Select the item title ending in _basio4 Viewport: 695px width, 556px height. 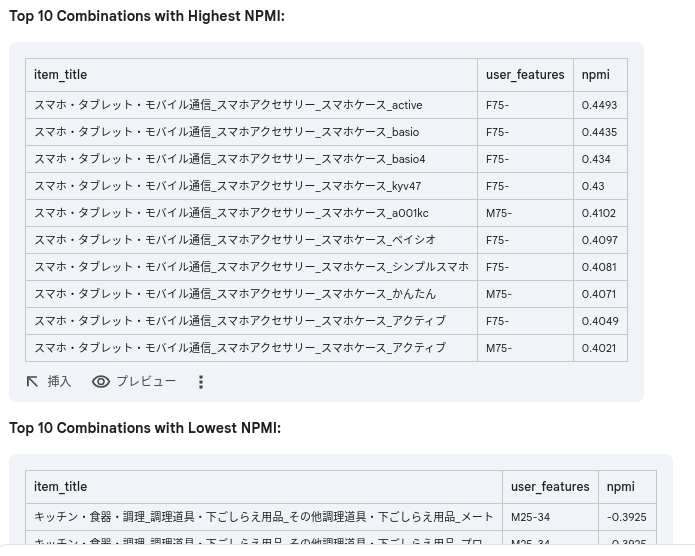tap(229, 159)
